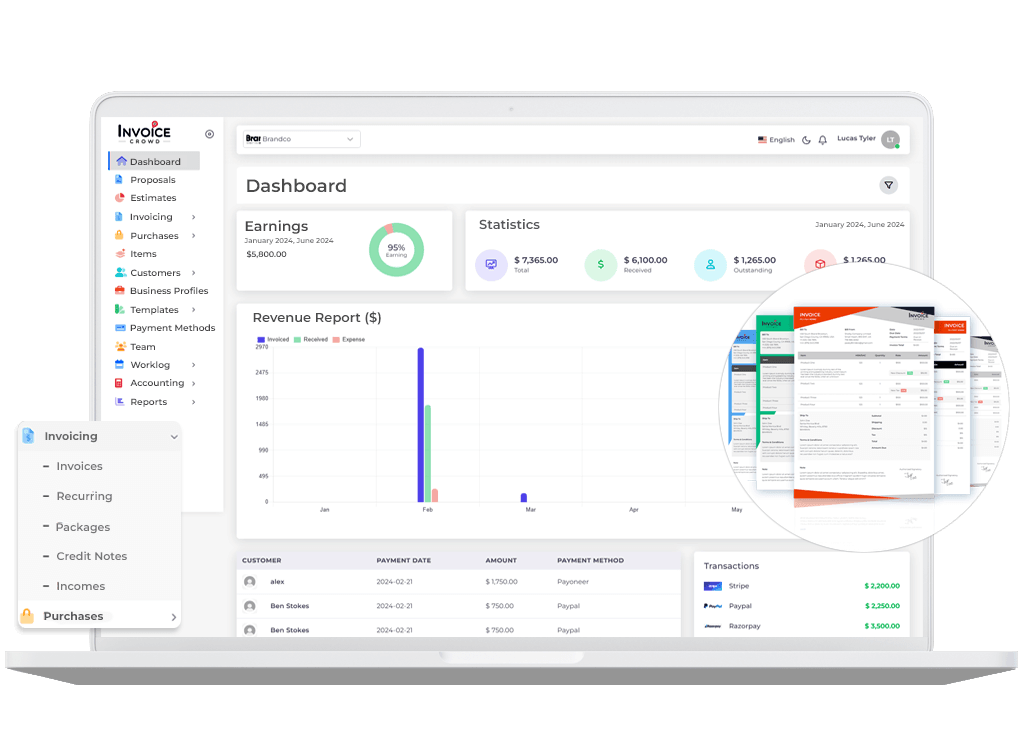Image resolution: width=1024 pixels, height=750 pixels.
Task: Collapse the expanded Invoicing menu
Action: pyautogui.click(x=174, y=437)
